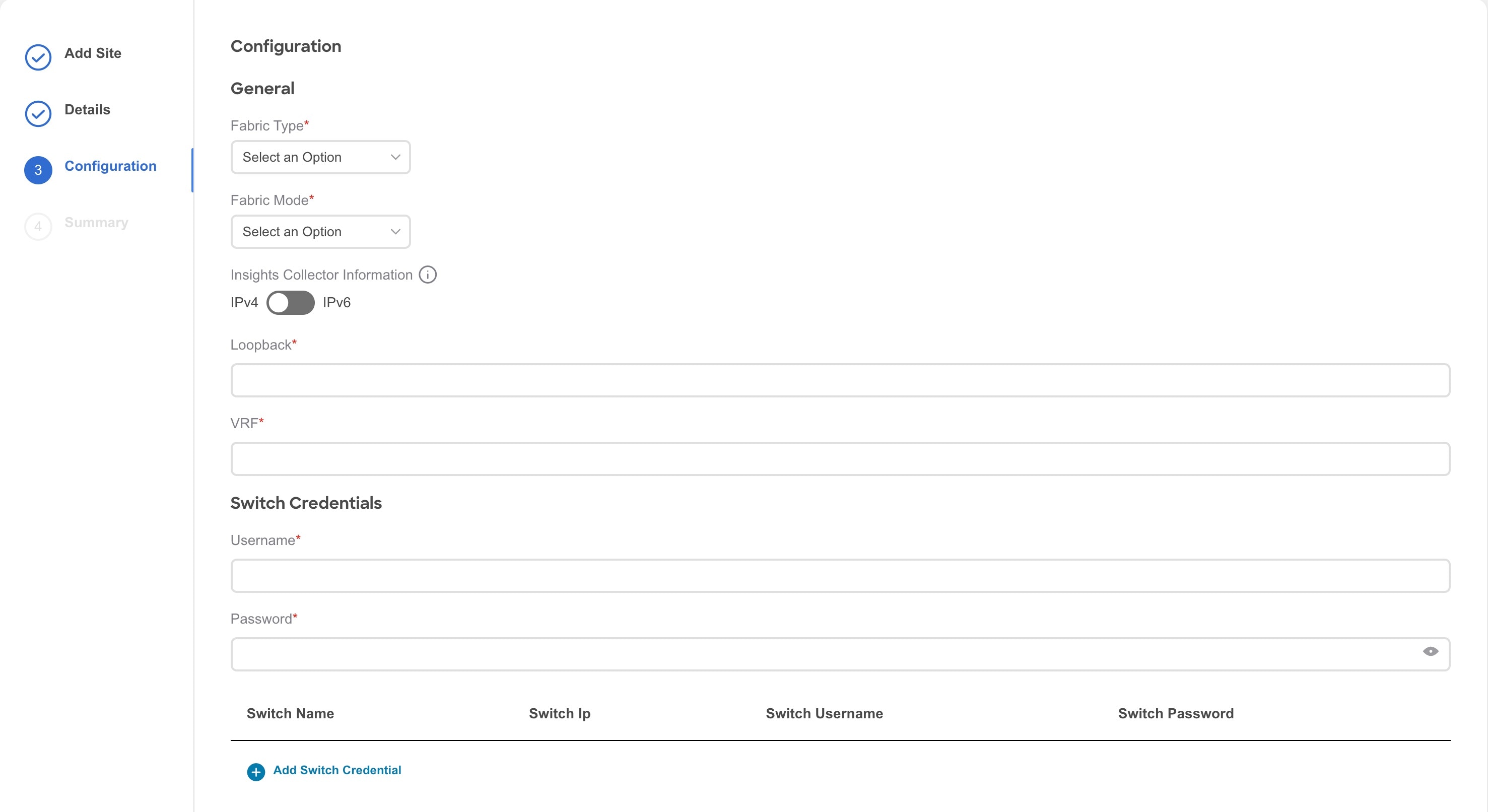
Task: Click the Switch Username column header
Action: click(x=824, y=713)
